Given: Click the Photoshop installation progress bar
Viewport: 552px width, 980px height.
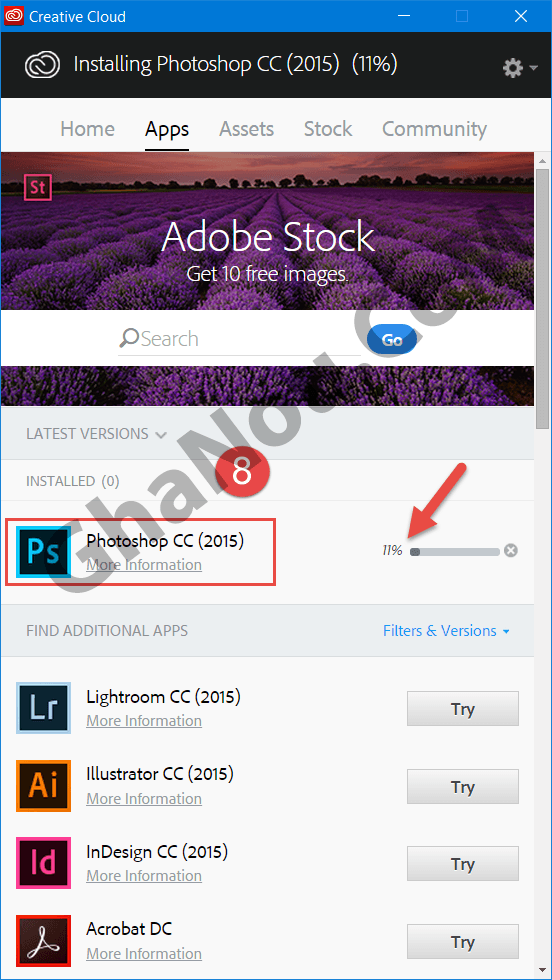Looking at the screenshot, I should (x=454, y=551).
